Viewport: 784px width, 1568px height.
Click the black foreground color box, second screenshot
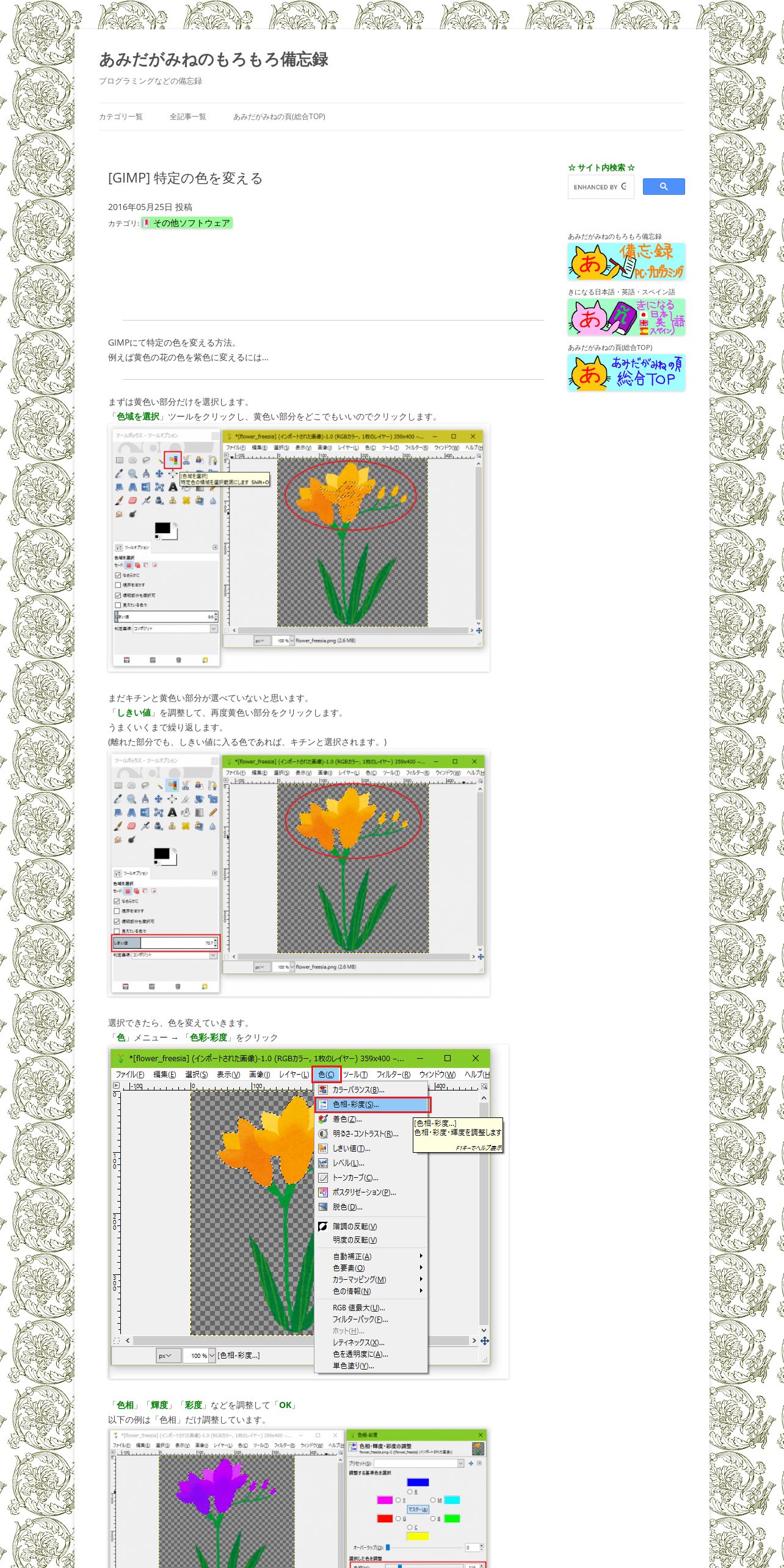click(x=161, y=853)
